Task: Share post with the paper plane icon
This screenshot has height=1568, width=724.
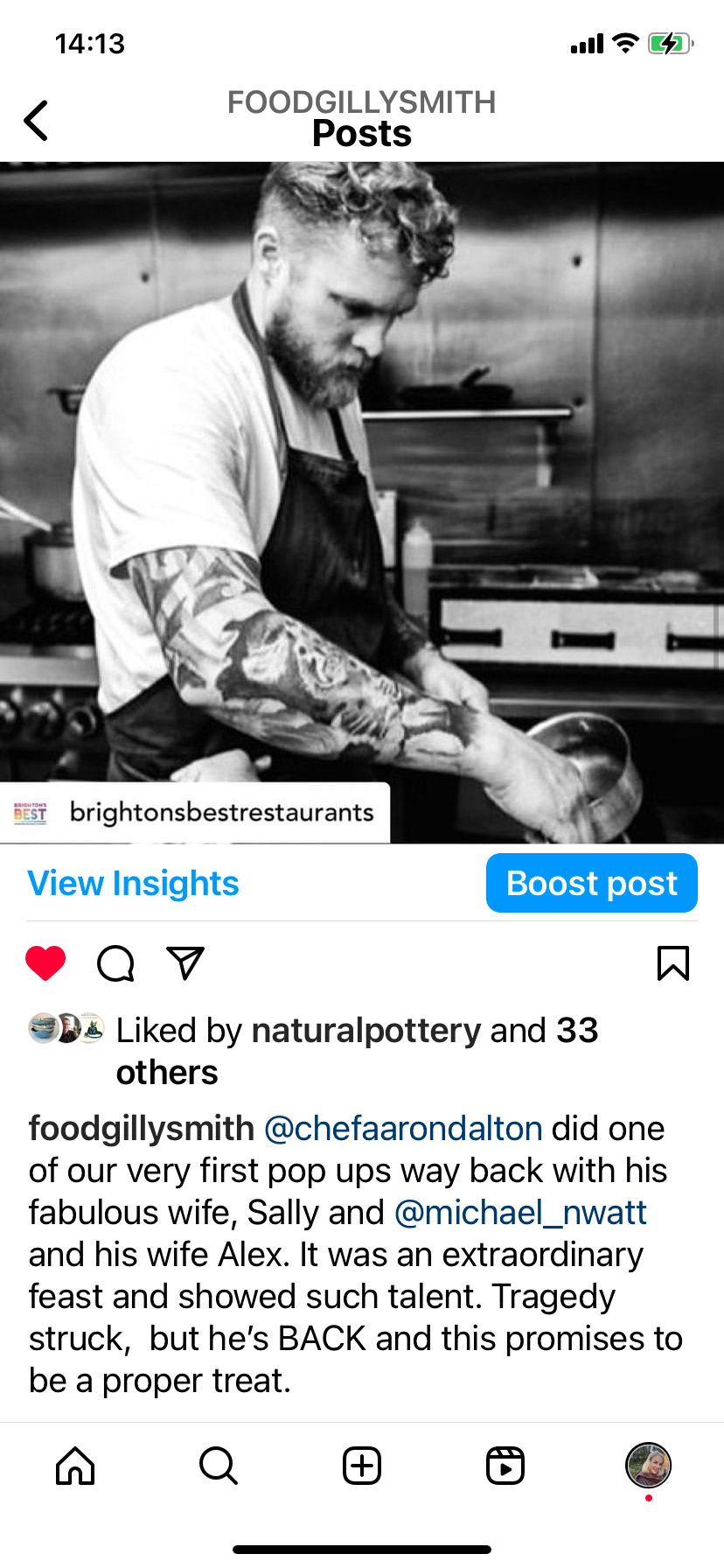Action: pyautogui.click(x=185, y=963)
